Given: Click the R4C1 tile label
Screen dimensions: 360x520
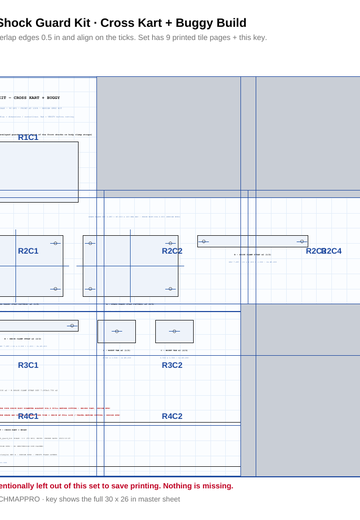Looking at the screenshot, I should pos(28,416).
